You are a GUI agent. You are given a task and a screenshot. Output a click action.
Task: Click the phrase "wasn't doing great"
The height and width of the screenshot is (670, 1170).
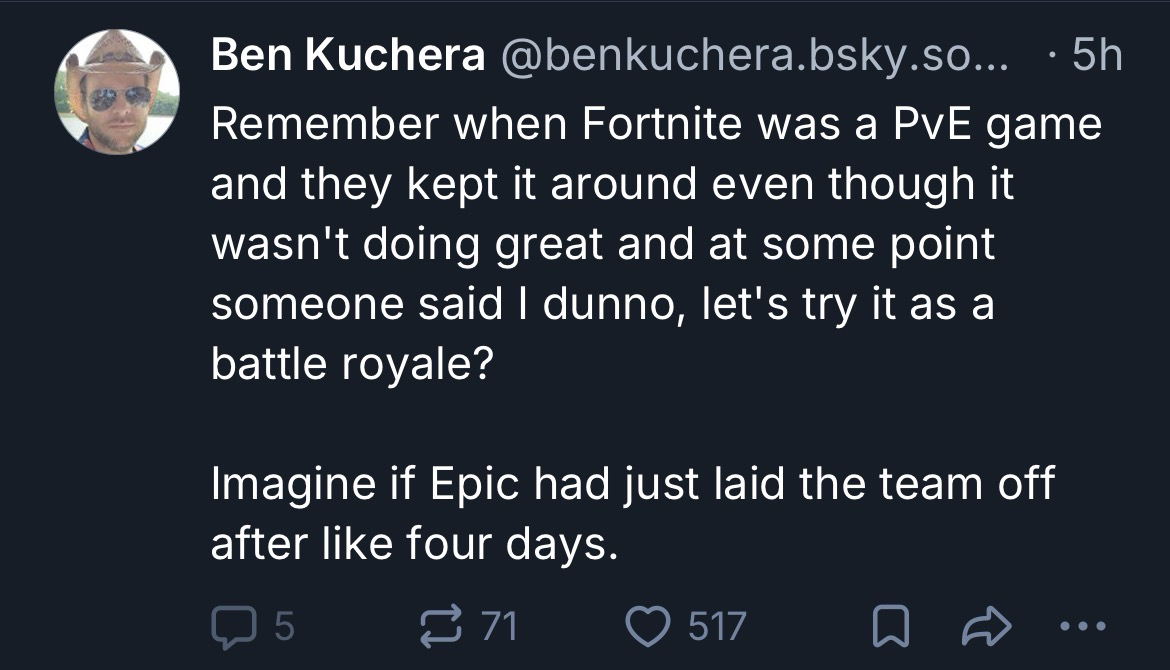pyautogui.click(x=409, y=245)
